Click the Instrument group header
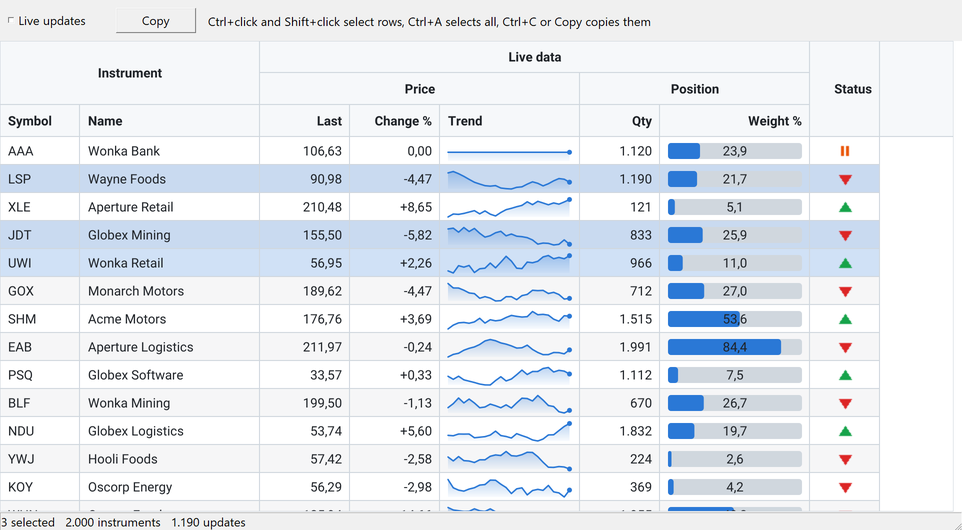Viewport: 962px width, 530px height. [x=130, y=73]
